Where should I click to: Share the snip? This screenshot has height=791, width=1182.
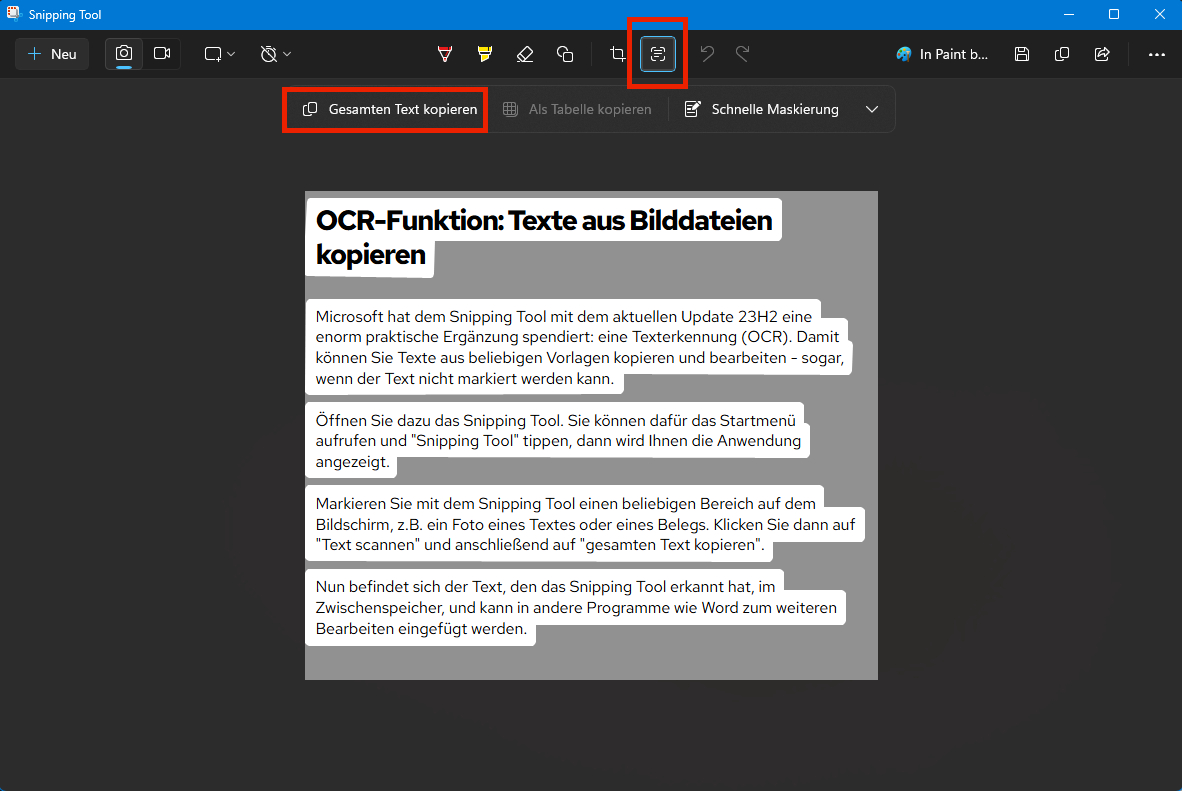tap(1101, 54)
